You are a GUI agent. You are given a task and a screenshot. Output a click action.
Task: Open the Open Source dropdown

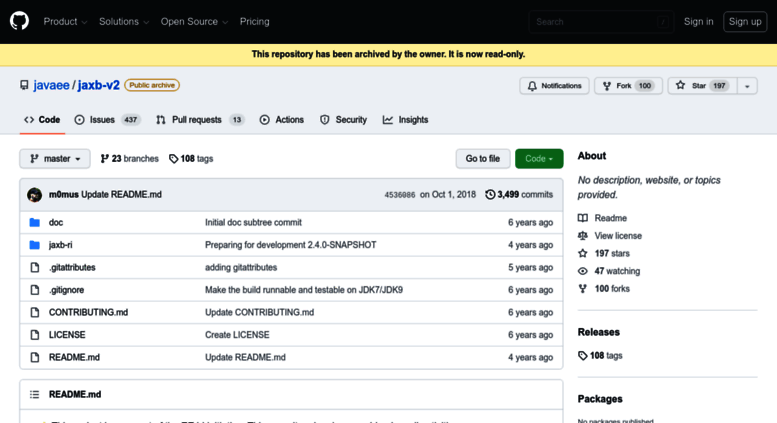pyautogui.click(x=194, y=21)
